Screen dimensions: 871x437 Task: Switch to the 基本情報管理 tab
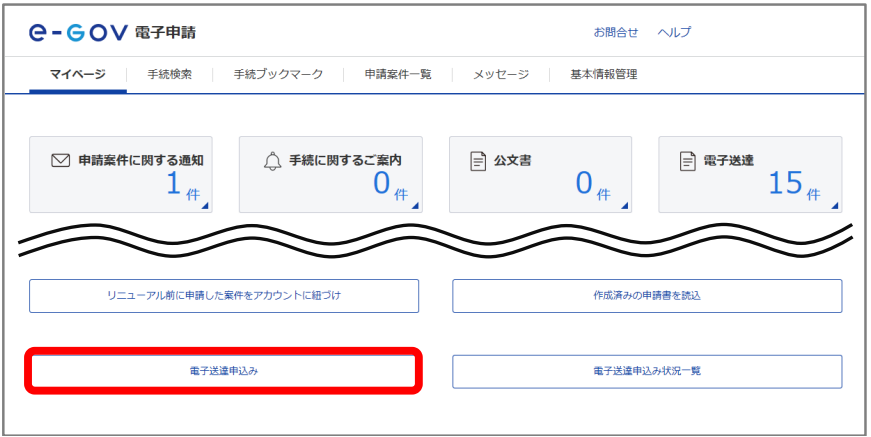[x=603, y=74]
